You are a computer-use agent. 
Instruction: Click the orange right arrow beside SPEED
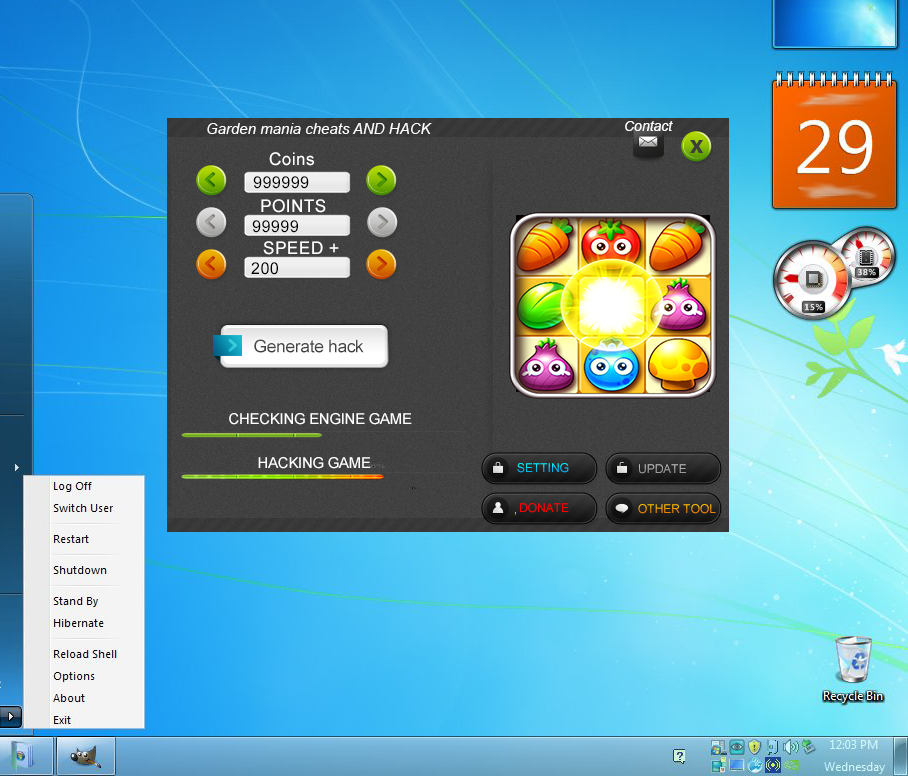381,265
